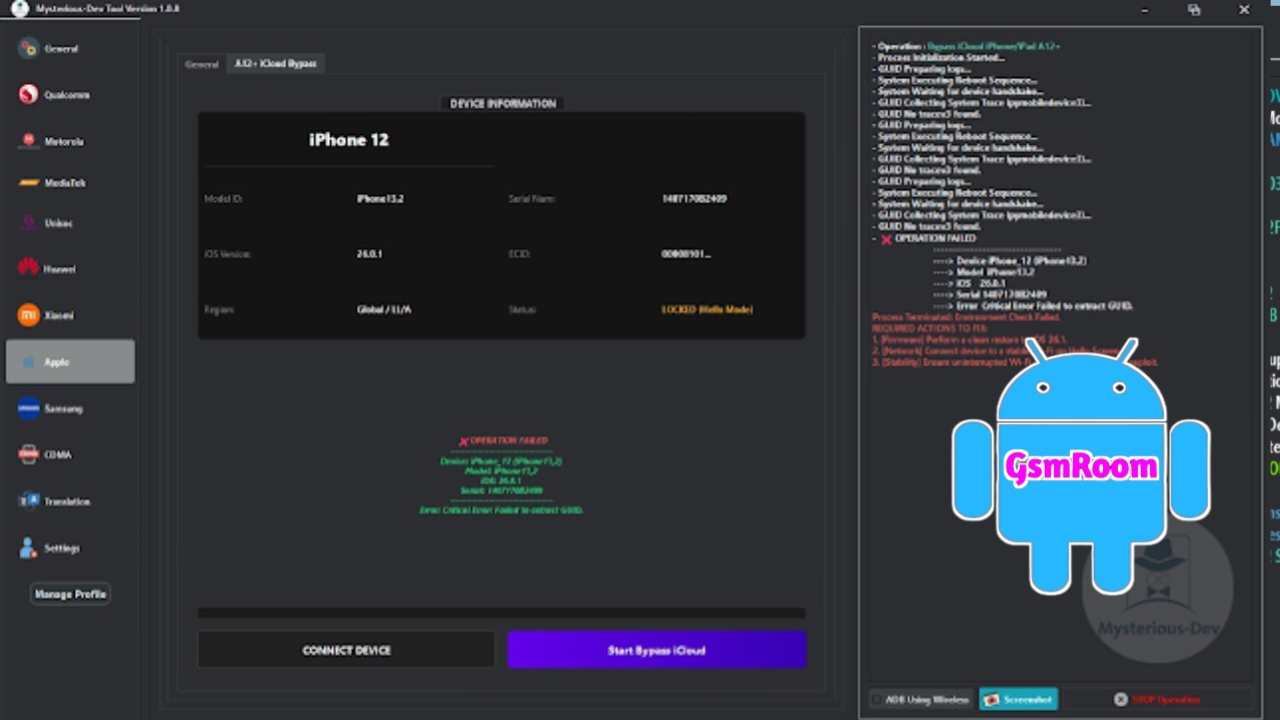Select the Motorola sidebar icon

click(28, 141)
